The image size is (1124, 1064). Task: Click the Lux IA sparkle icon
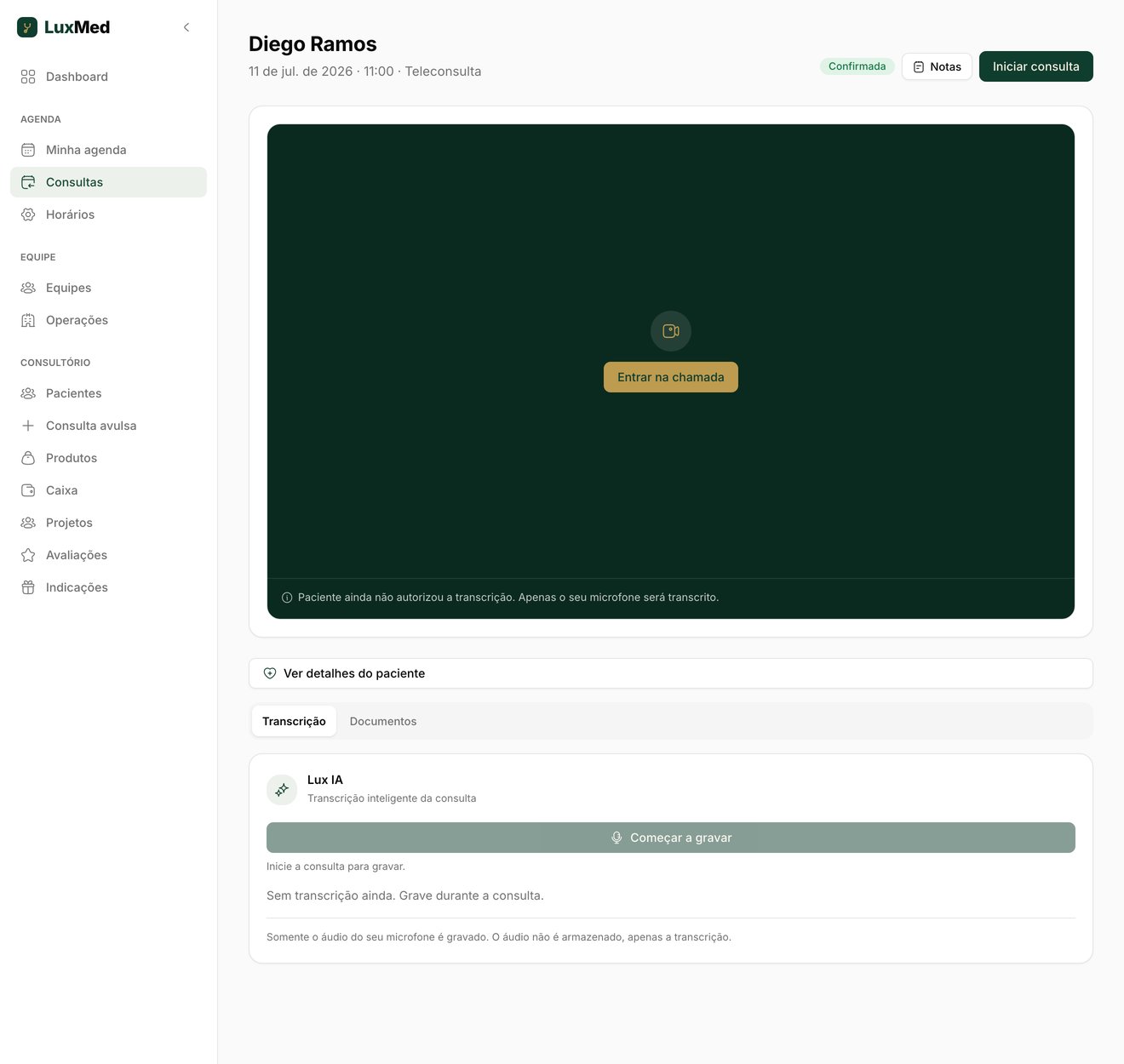click(x=282, y=790)
